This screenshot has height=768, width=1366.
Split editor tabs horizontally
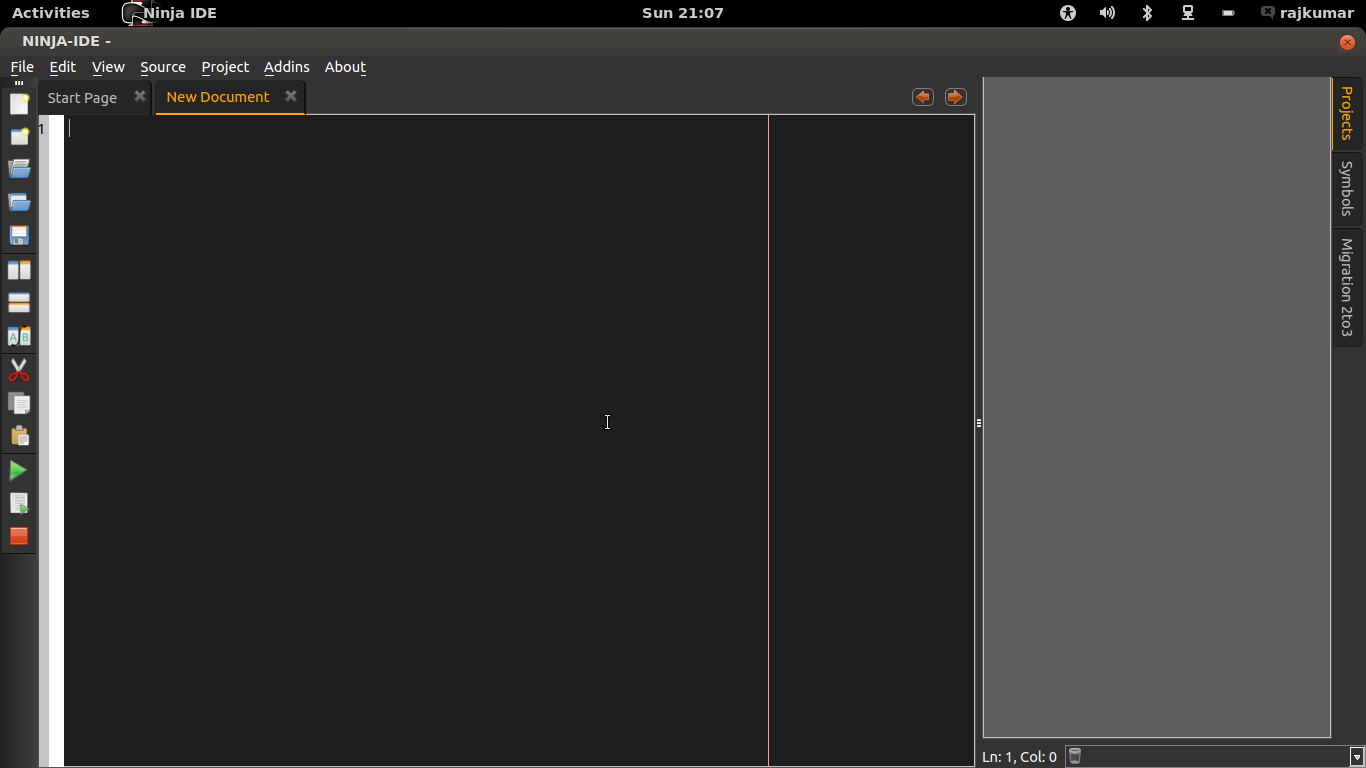[x=18, y=269]
